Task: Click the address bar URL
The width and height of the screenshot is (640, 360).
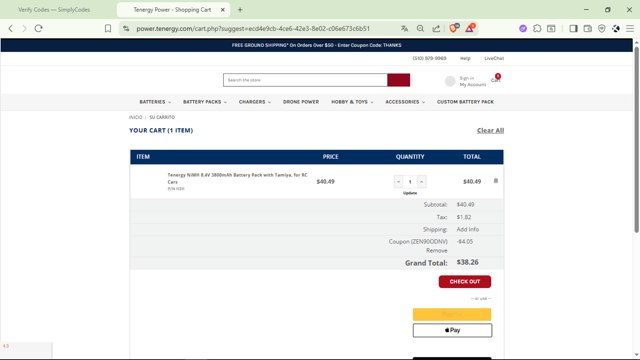Action: [x=253, y=29]
